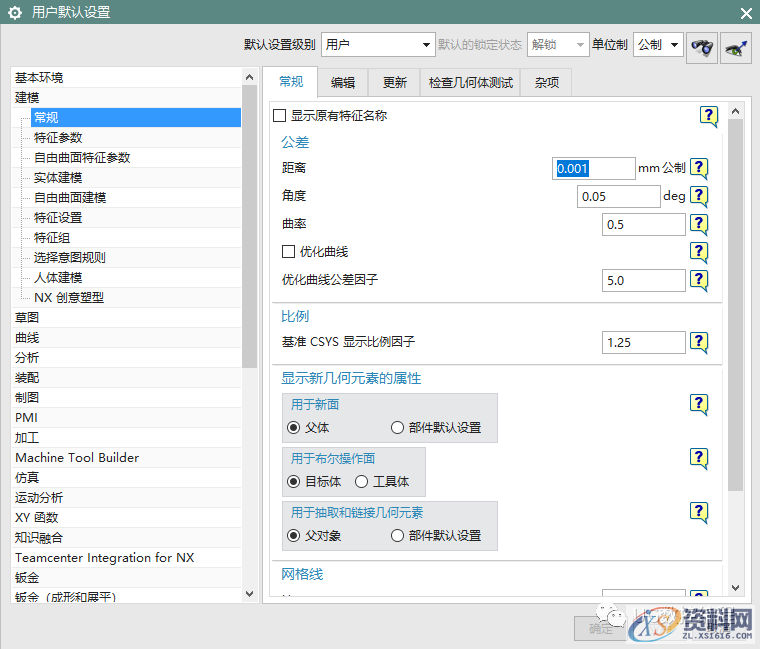760x649 pixels.
Task: Select PMI category
Action: click(x=126, y=418)
